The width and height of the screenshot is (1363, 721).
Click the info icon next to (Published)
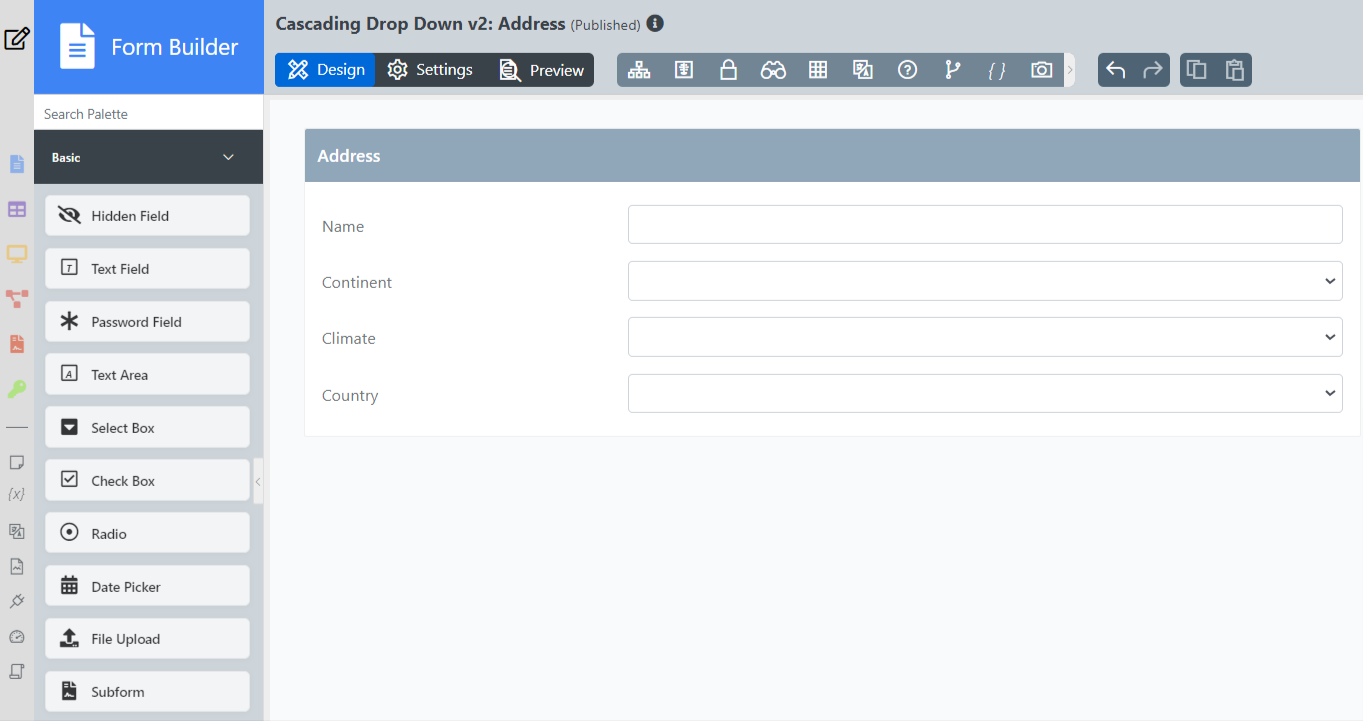pos(655,23)
